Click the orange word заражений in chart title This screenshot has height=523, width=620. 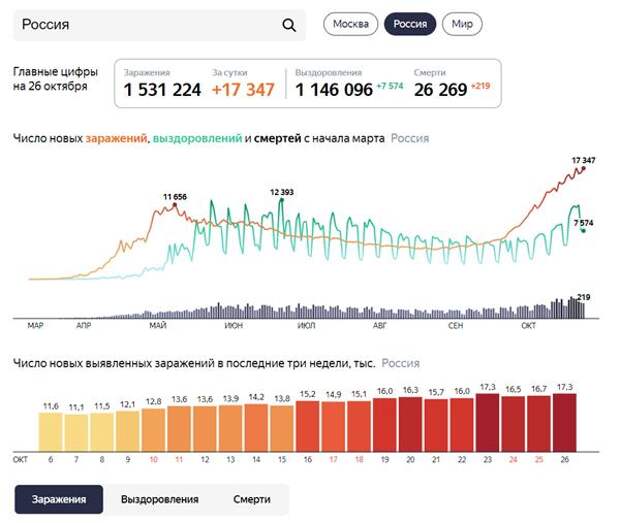(116, 138)
